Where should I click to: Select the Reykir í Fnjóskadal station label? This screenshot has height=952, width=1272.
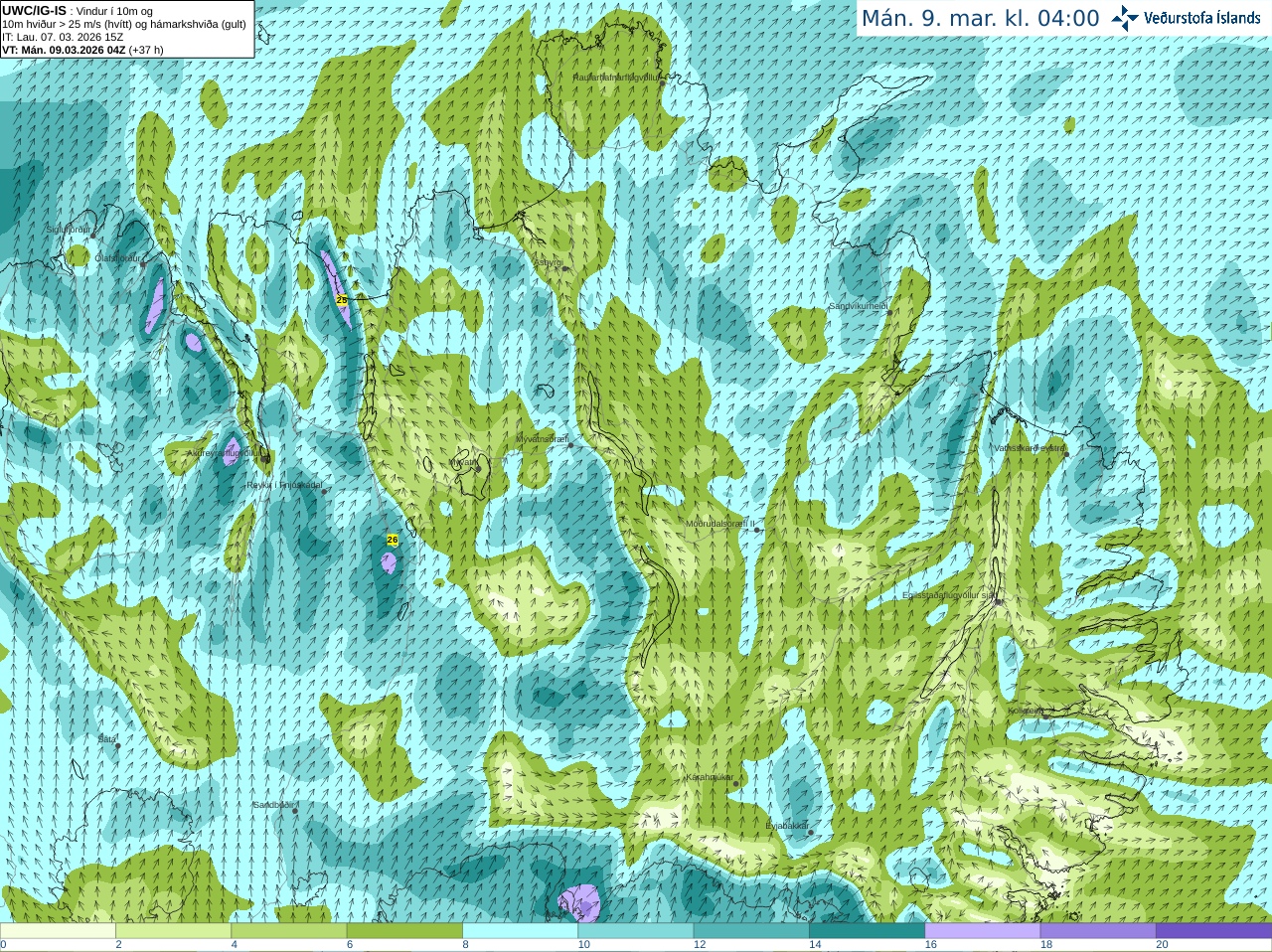(x=284, y=486)
